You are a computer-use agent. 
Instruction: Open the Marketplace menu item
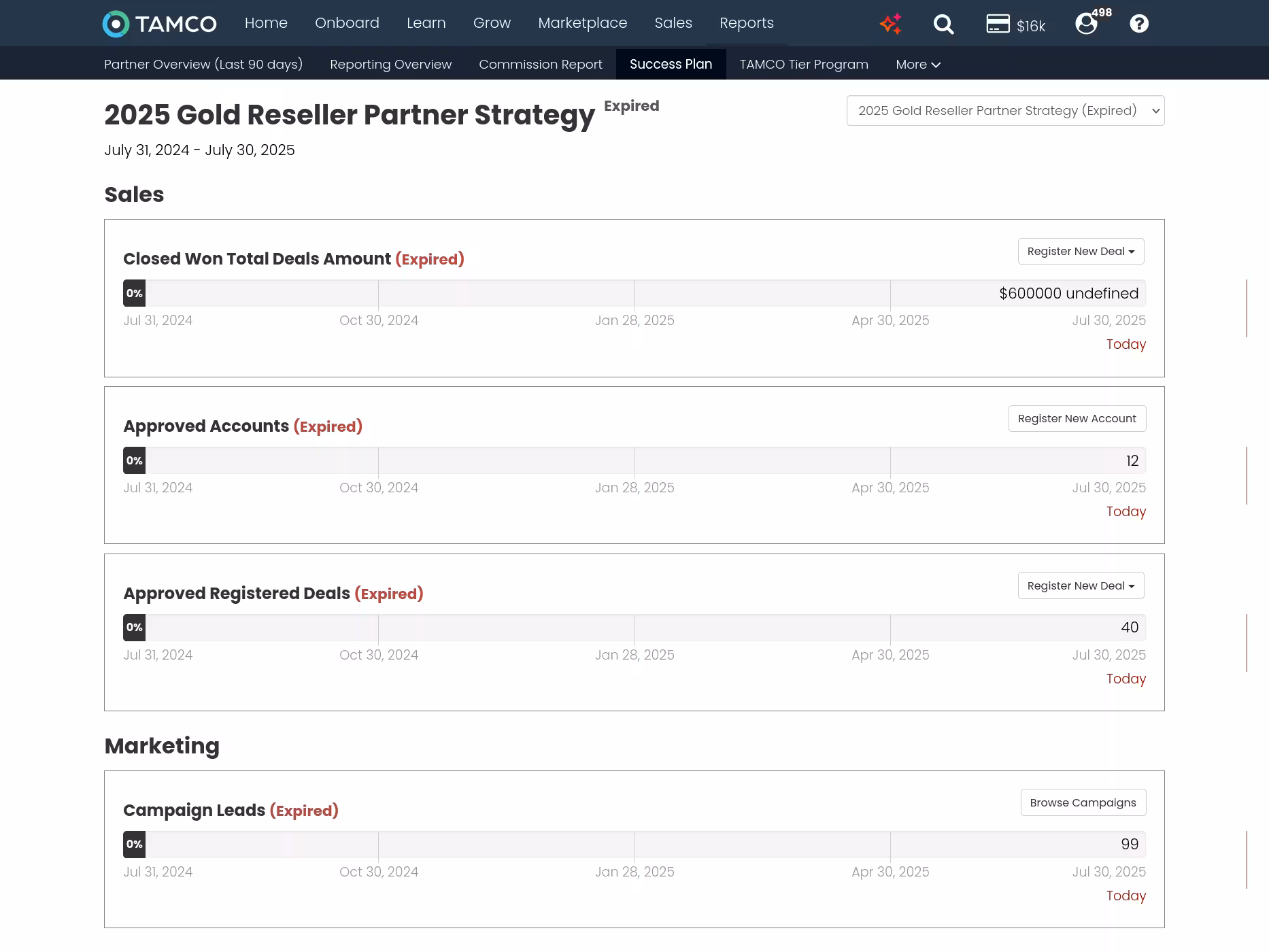coord(583,23)
